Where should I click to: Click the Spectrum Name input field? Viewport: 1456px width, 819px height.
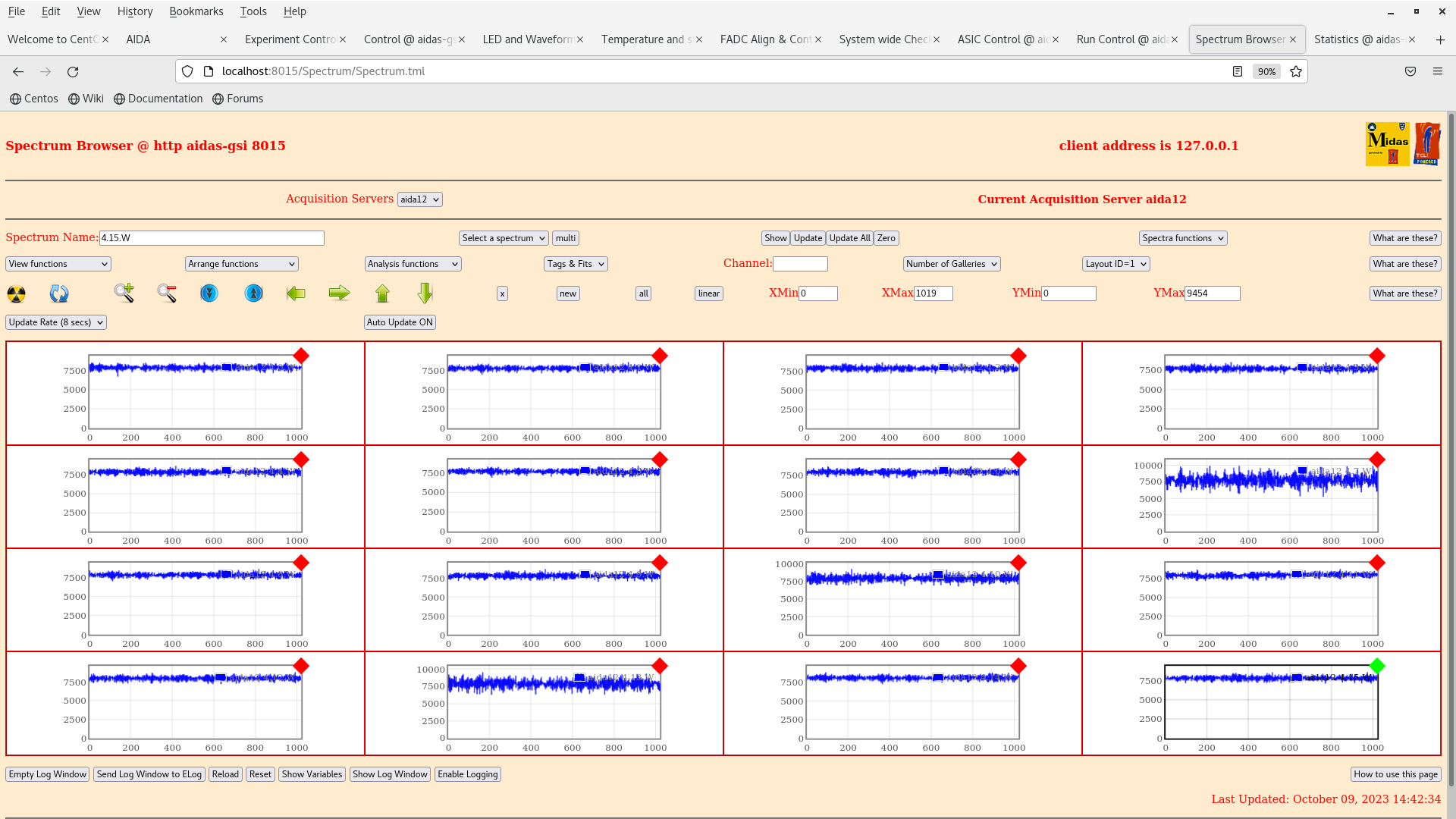212,238
